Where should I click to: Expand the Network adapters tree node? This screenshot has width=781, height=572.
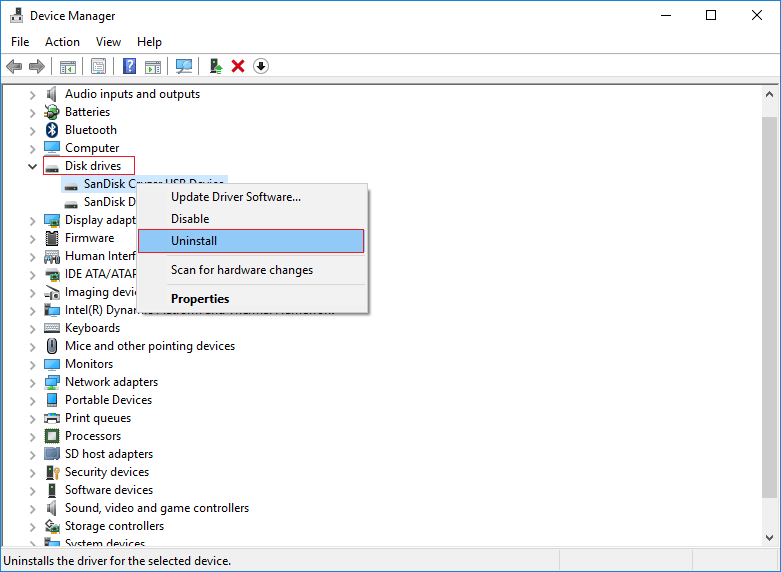[32, 383]
